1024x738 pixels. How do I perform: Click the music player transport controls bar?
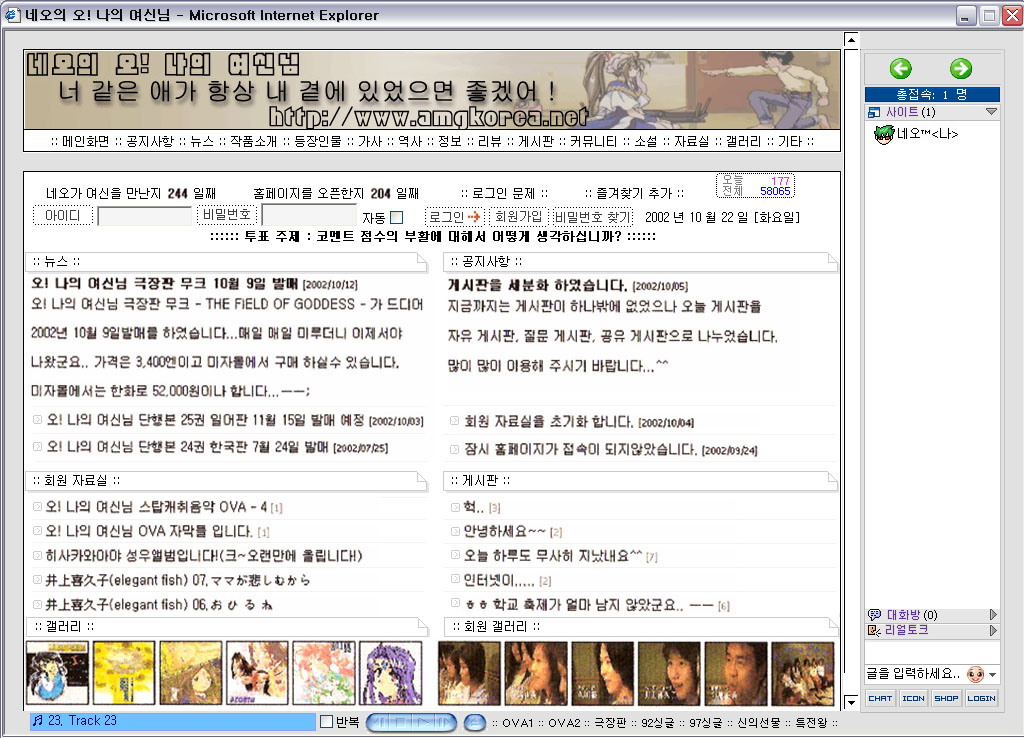[411, 722]
